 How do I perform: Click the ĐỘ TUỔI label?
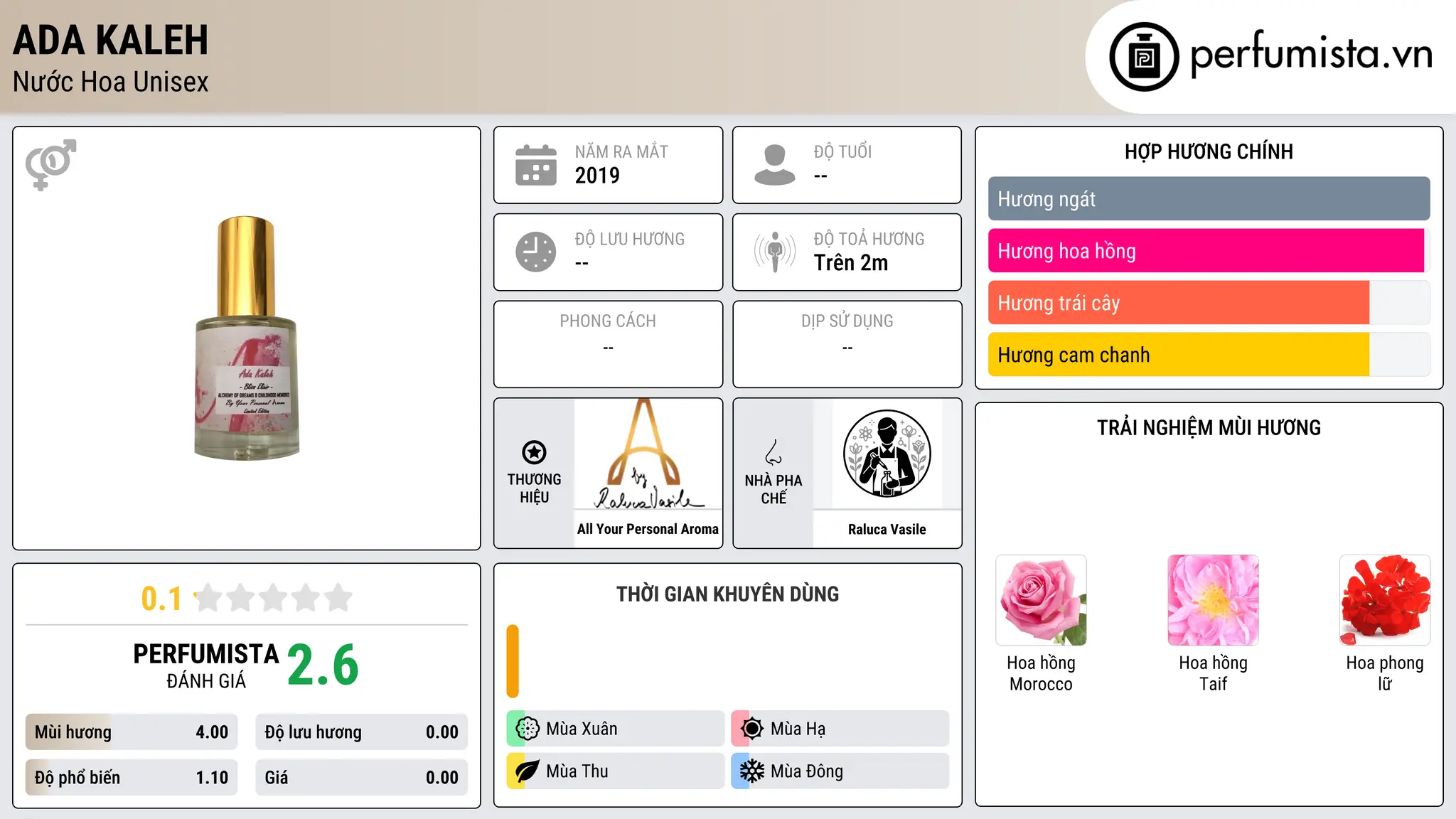tap(842, 151)
